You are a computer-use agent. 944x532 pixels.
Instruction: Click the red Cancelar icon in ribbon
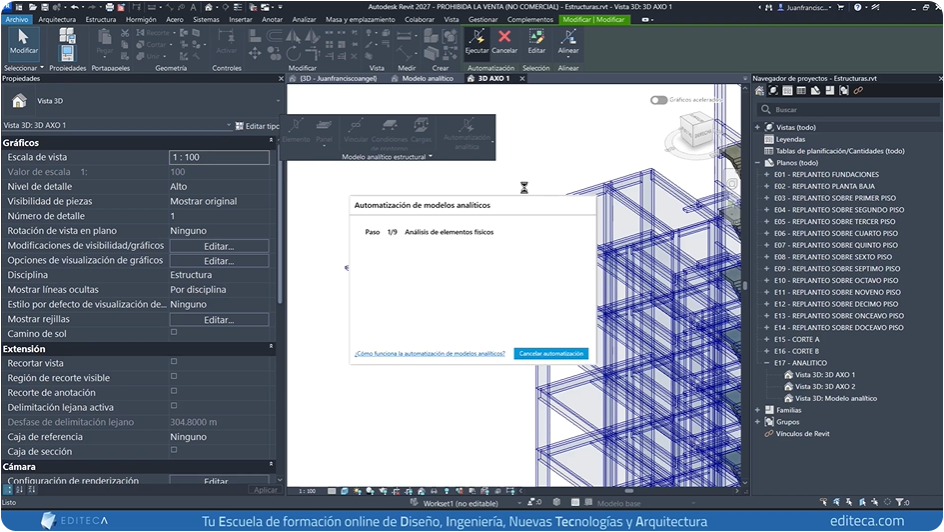click(x=505, y=38)
